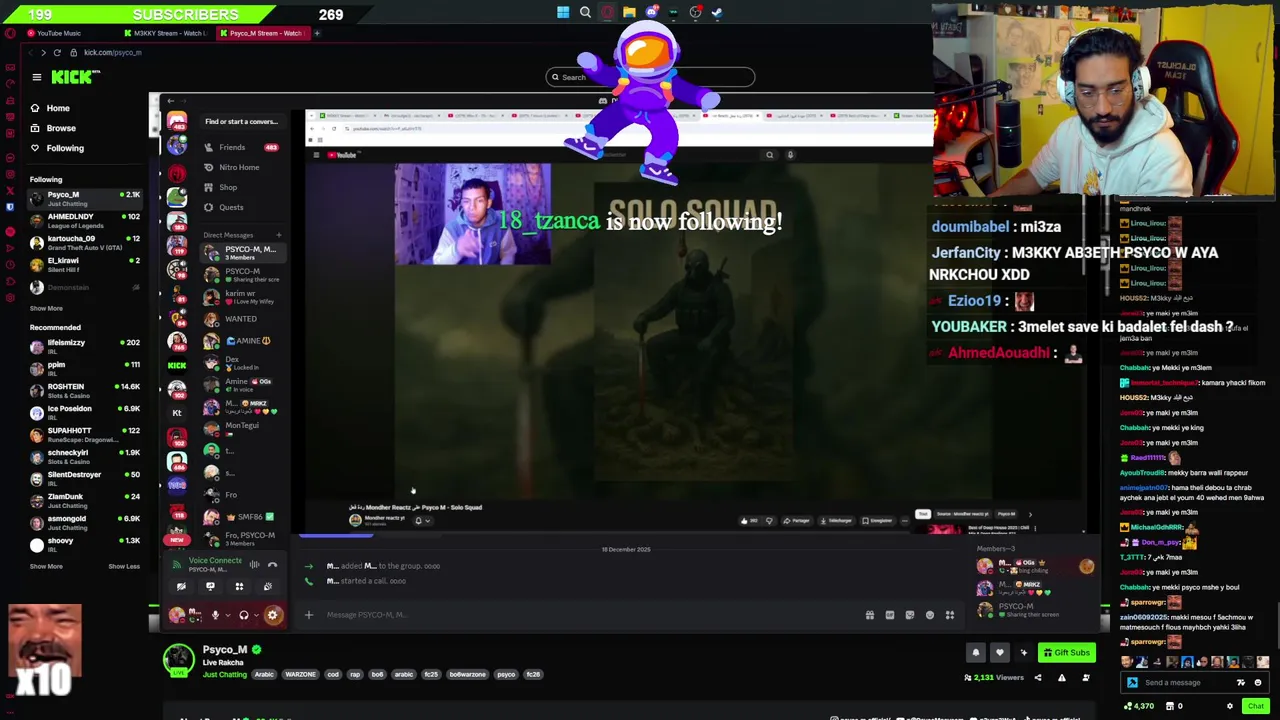1280x720 pixels.
Task: Open Steam from the taskbar
Action: [x=717, y=13]
